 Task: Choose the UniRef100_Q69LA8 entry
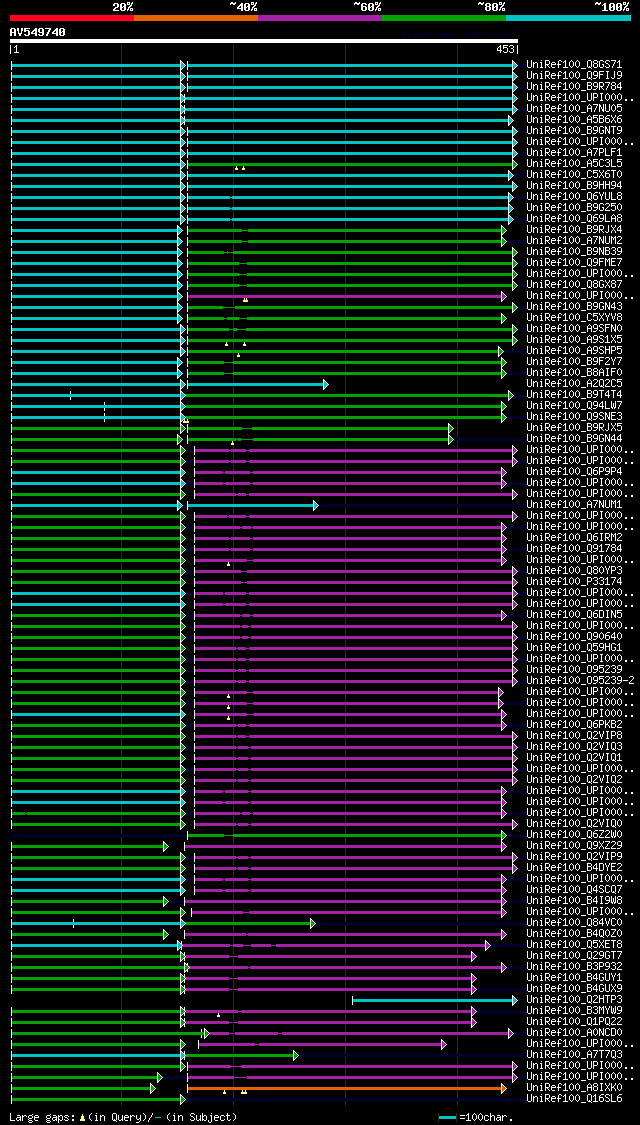tap(574, 218)
